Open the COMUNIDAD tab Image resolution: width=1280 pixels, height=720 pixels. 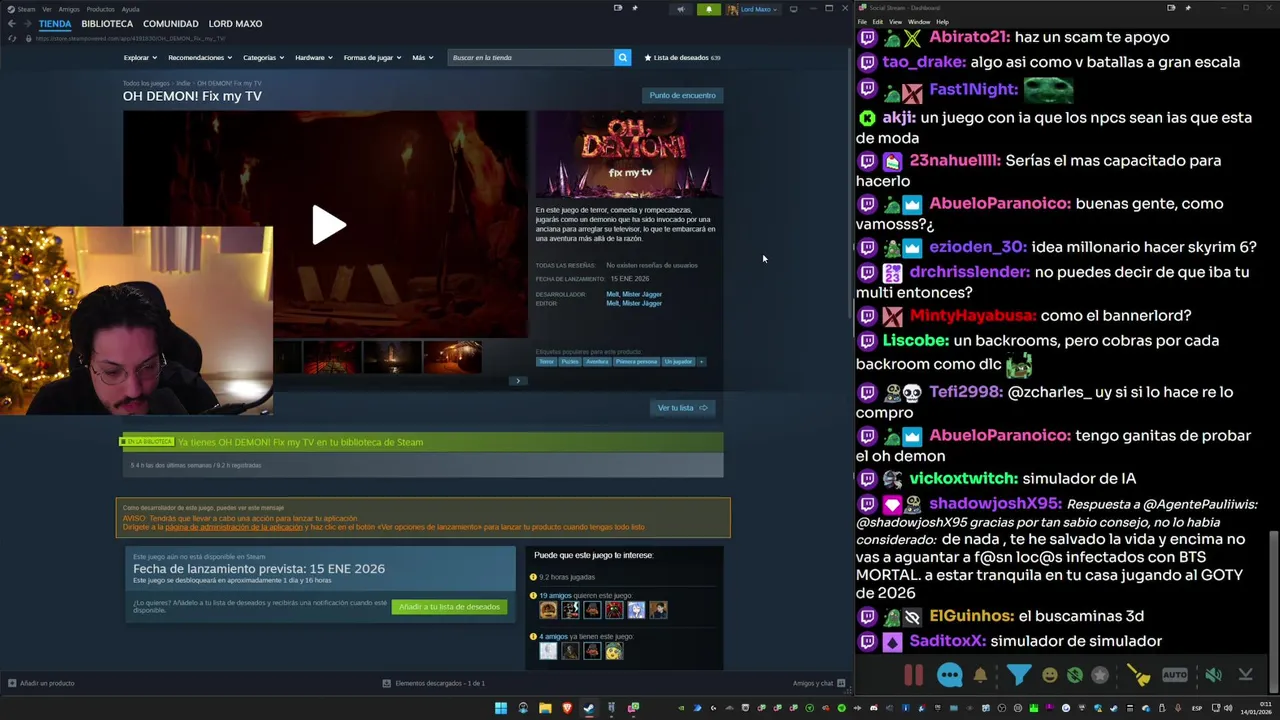[x=170, y=23]
